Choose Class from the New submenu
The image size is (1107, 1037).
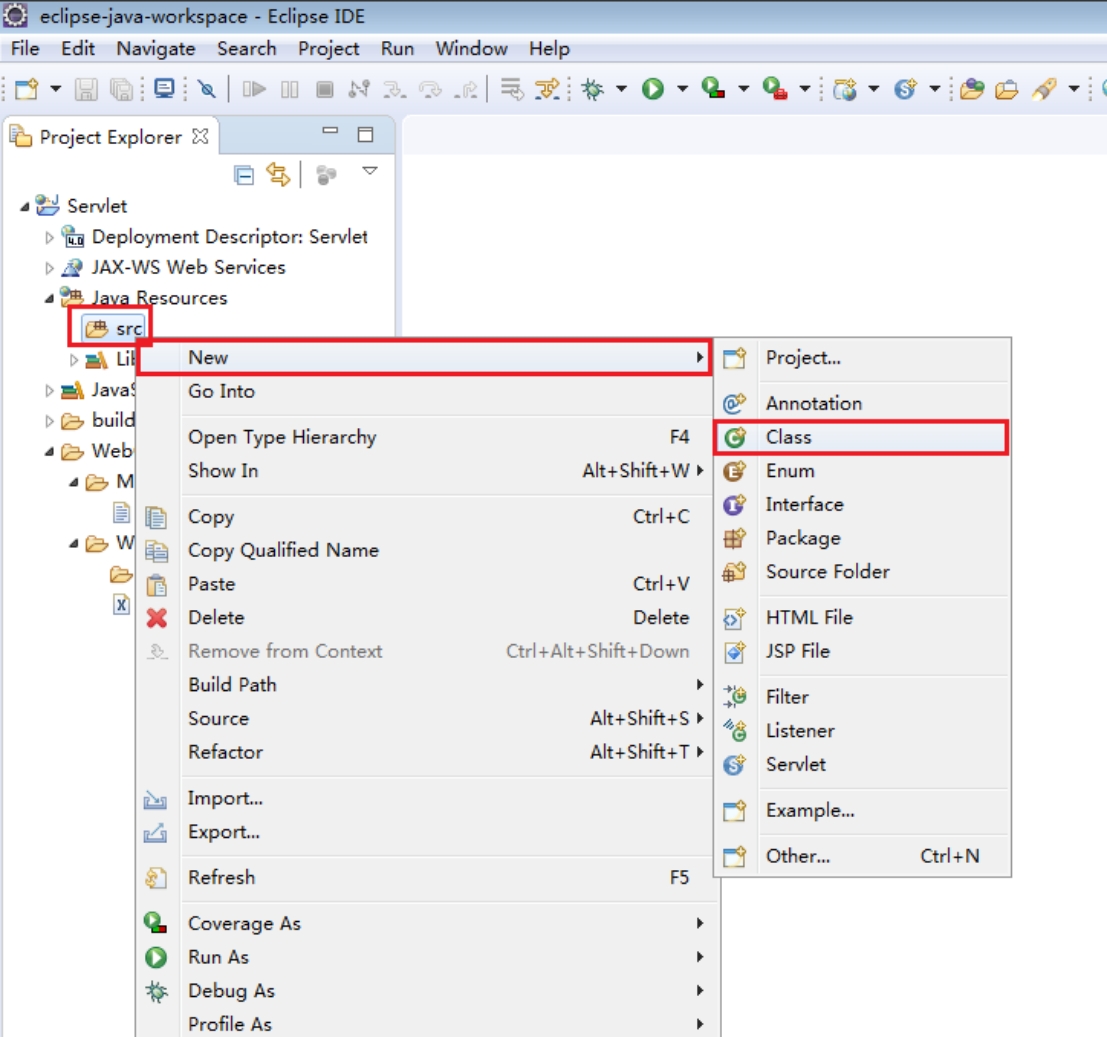click(x=861, y=438)
